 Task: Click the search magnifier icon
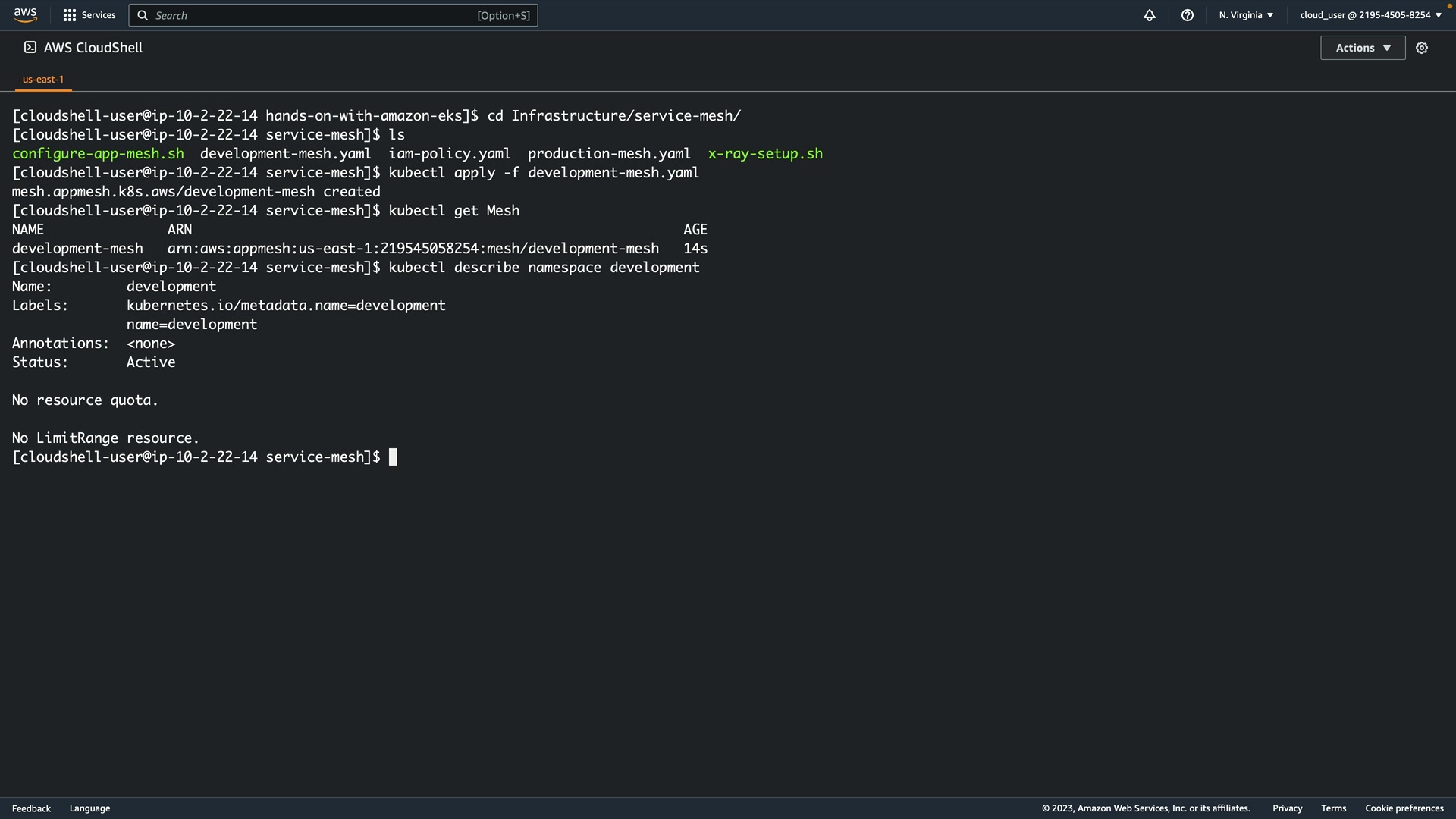click(143, 15)
